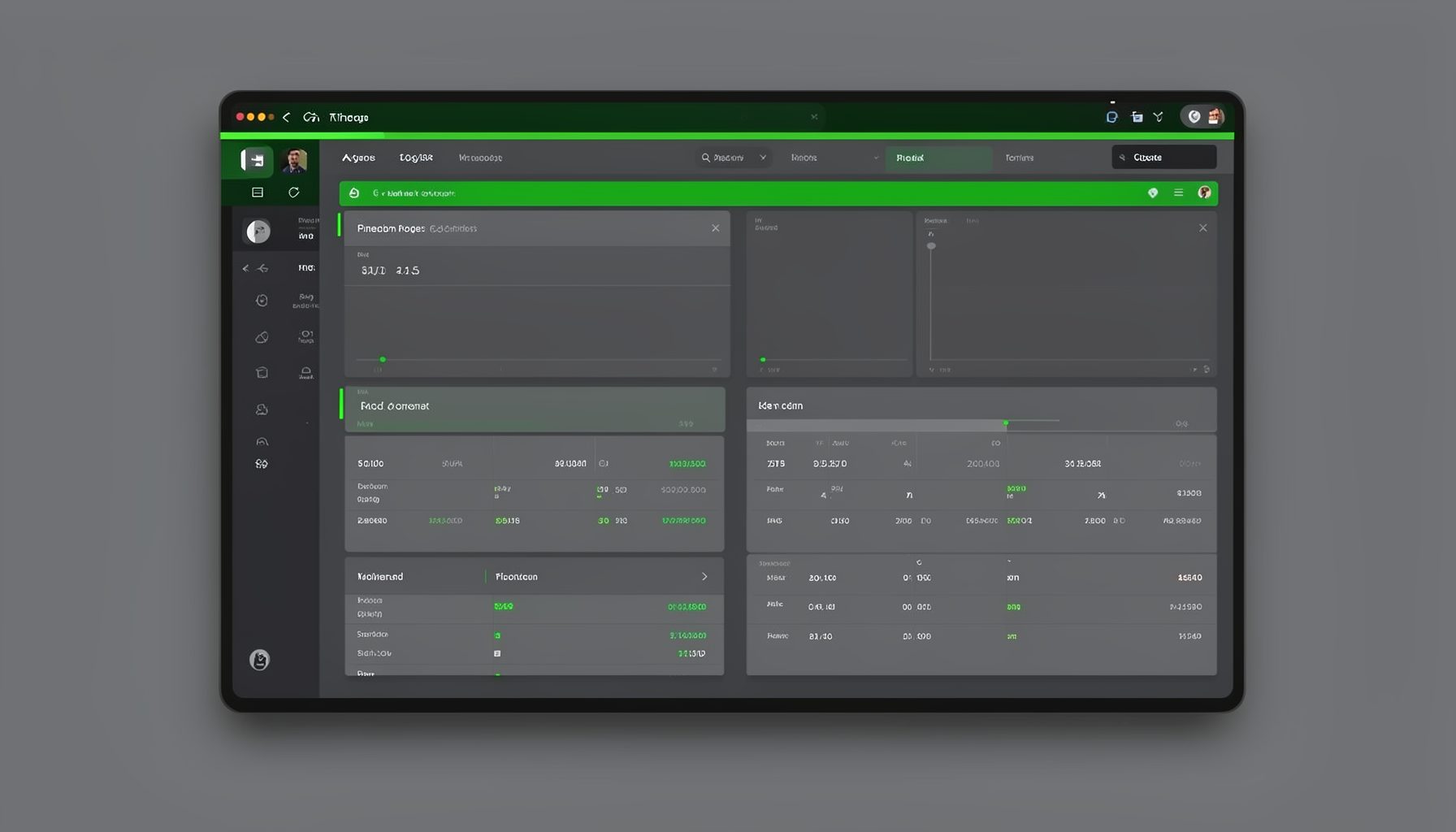Screen dimensions: 1456x832
Task: Click the profile pill in the title bar
Action: click(x=1203, y=117)
